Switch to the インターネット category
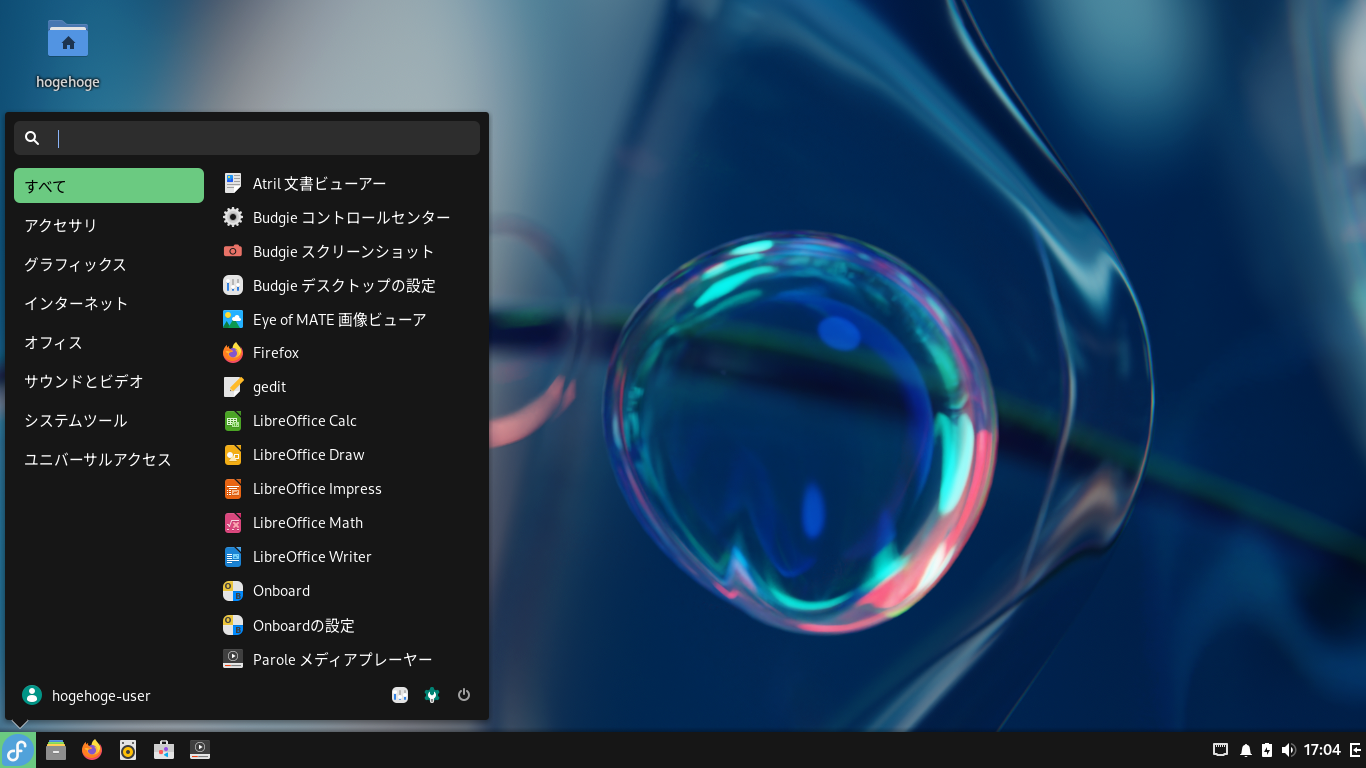 tap(109, 303)
